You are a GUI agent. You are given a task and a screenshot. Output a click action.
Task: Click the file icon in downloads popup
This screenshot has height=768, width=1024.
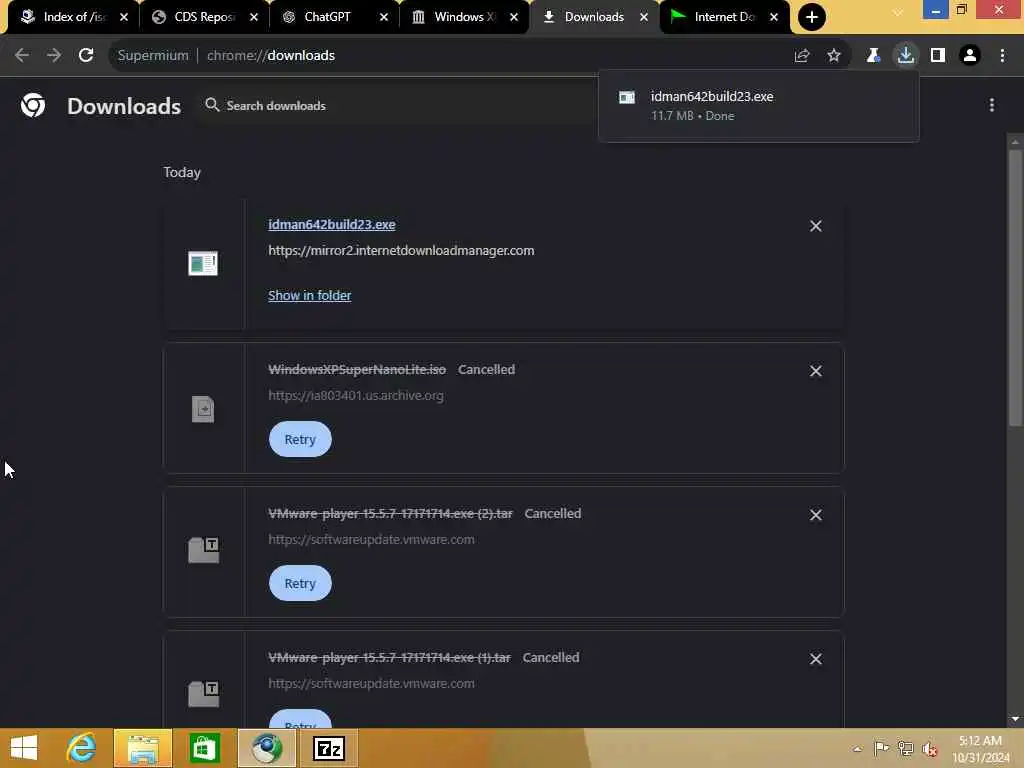(x=627, y=97)
